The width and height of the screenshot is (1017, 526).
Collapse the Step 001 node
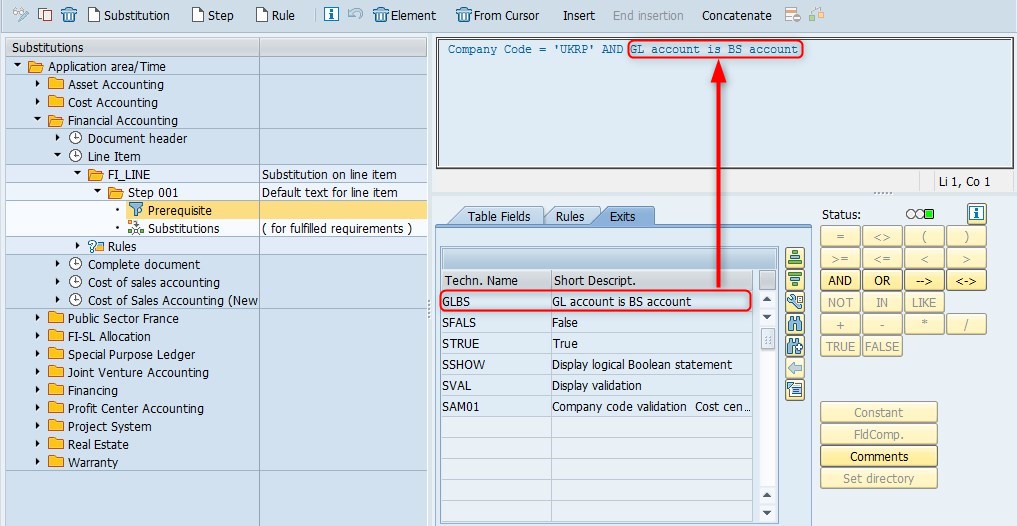(98, 192)
